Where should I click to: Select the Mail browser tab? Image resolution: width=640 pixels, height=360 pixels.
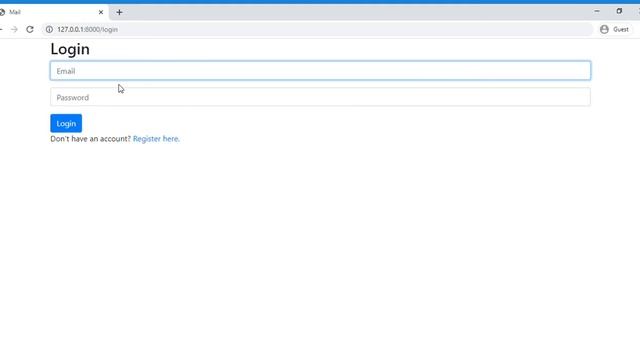pos(53,12)
